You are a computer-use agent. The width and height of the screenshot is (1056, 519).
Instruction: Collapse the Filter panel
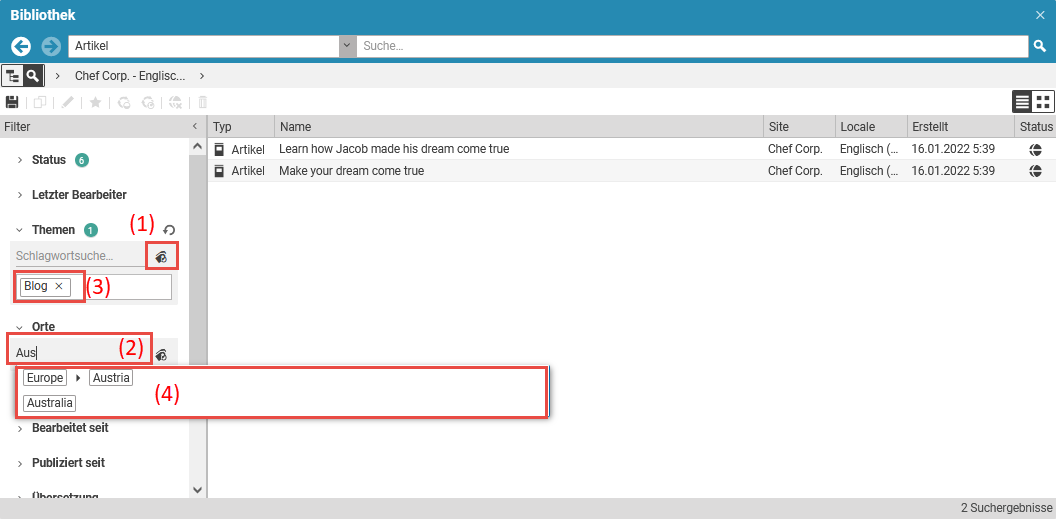click(195, 127)
